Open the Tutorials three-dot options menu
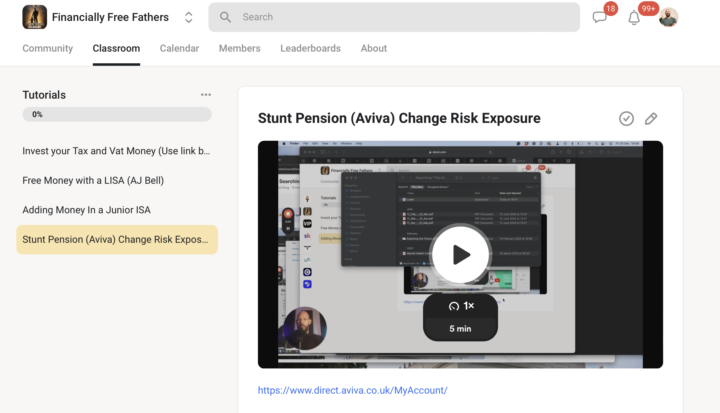 coord(206,95)
